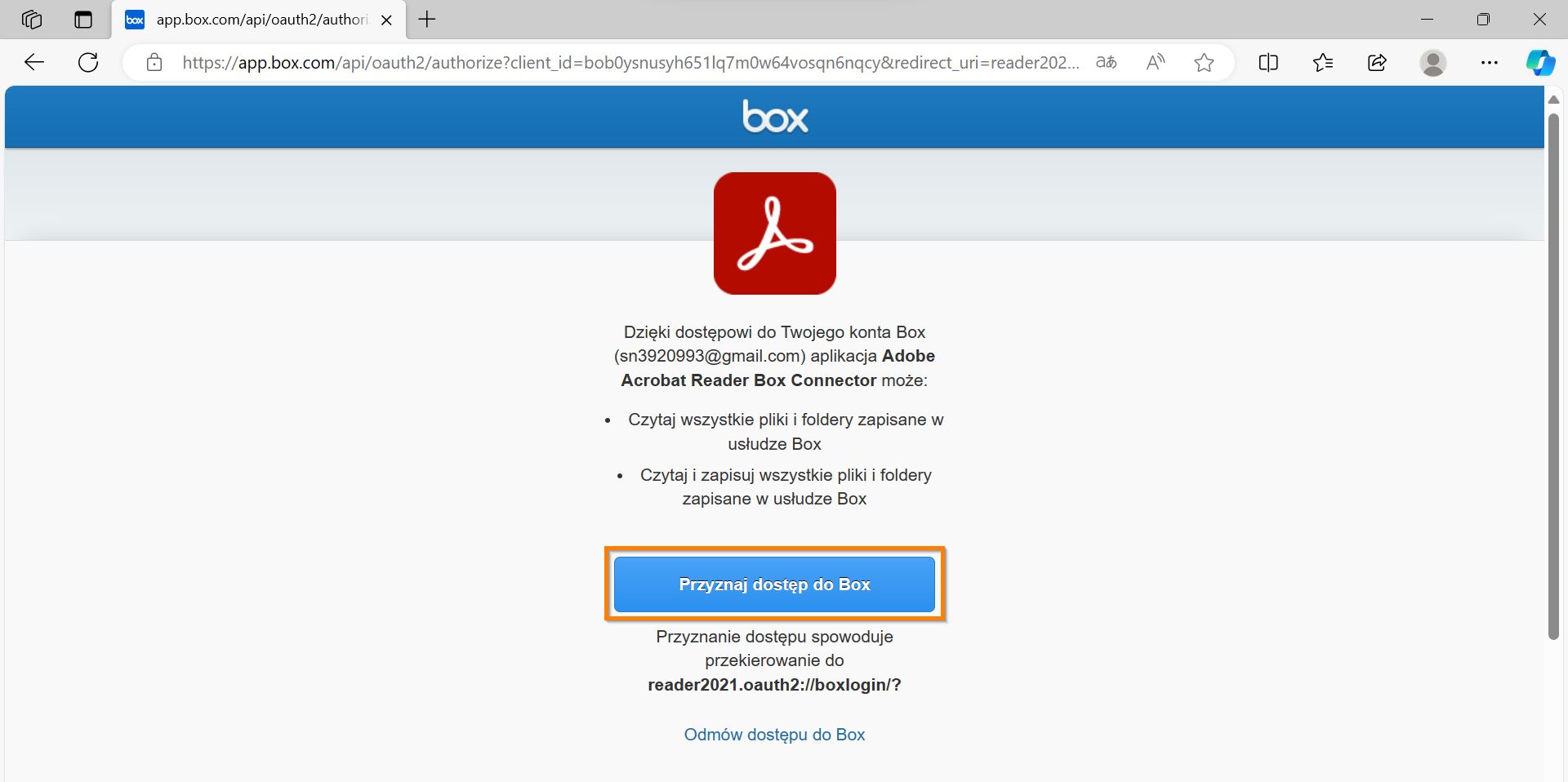The image size is (1568, 782).
Task: Click the scrollbar up arrow
Action: click(x=1553, y=100)
